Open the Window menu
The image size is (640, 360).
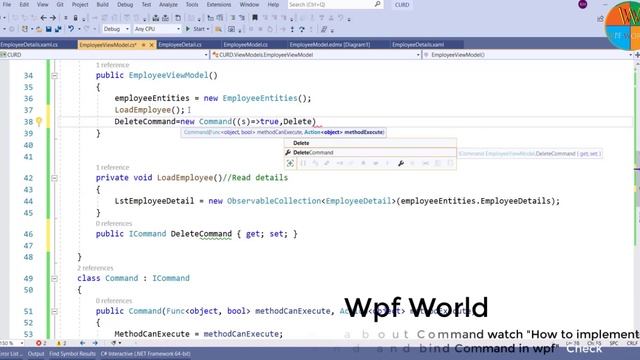pos(249,4)
